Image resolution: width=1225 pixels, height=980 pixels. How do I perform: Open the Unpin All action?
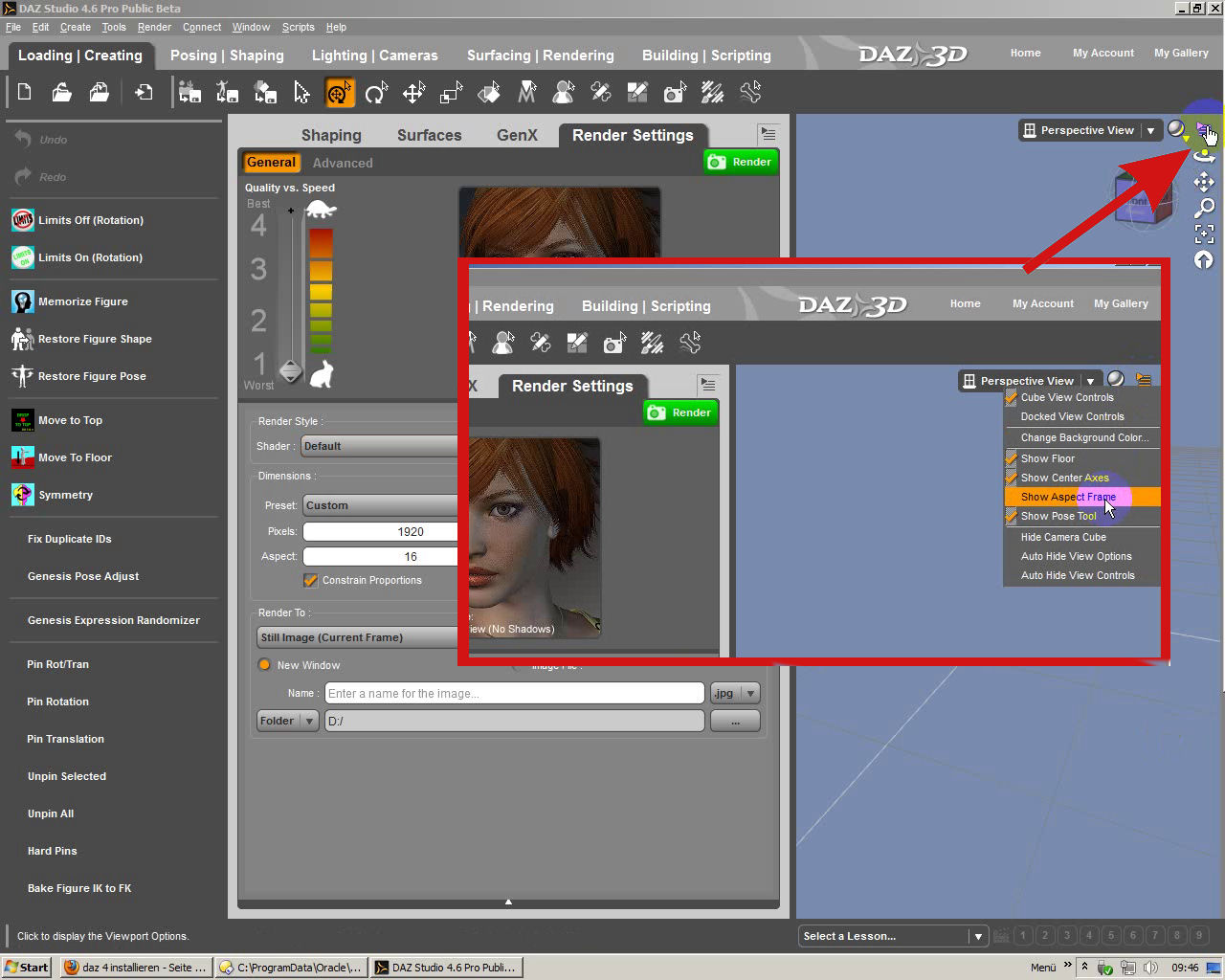pyautogui.click(x=51, y=813)
